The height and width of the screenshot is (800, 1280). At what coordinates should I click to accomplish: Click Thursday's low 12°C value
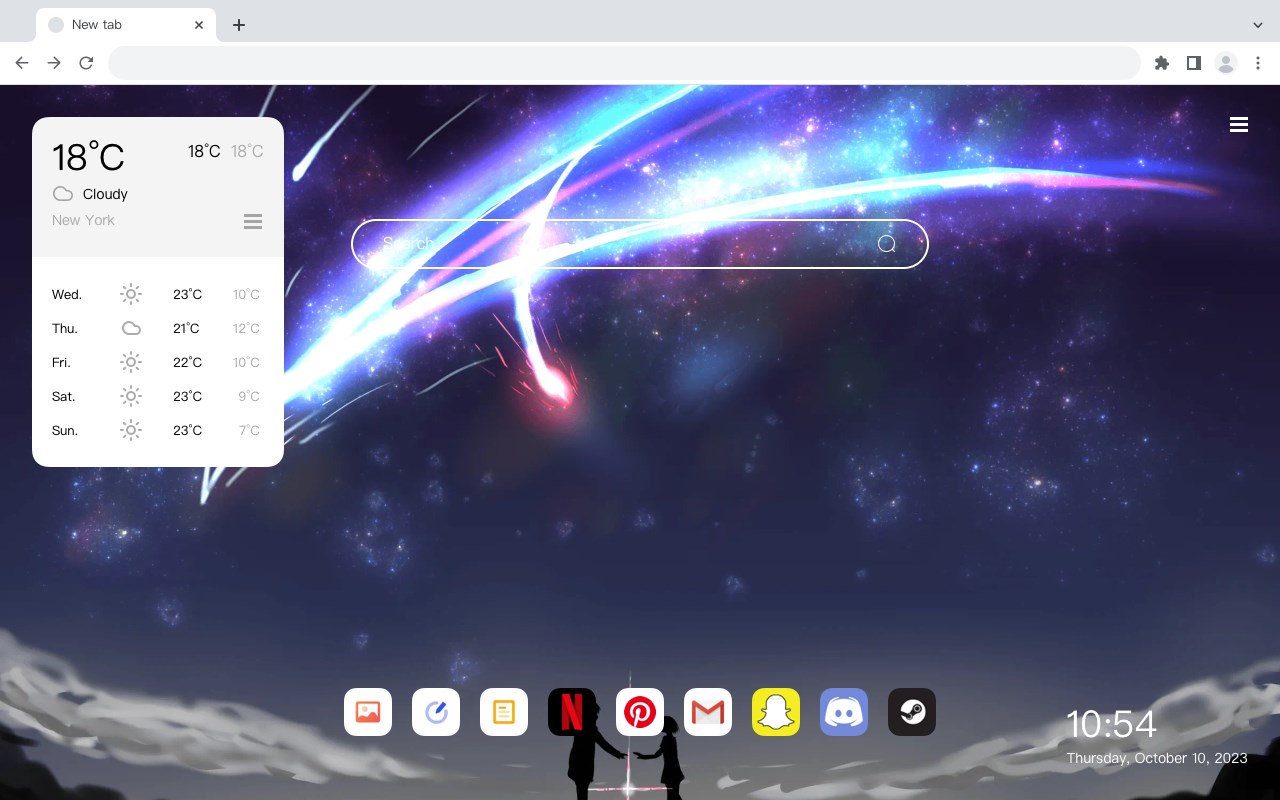(246, 328)
